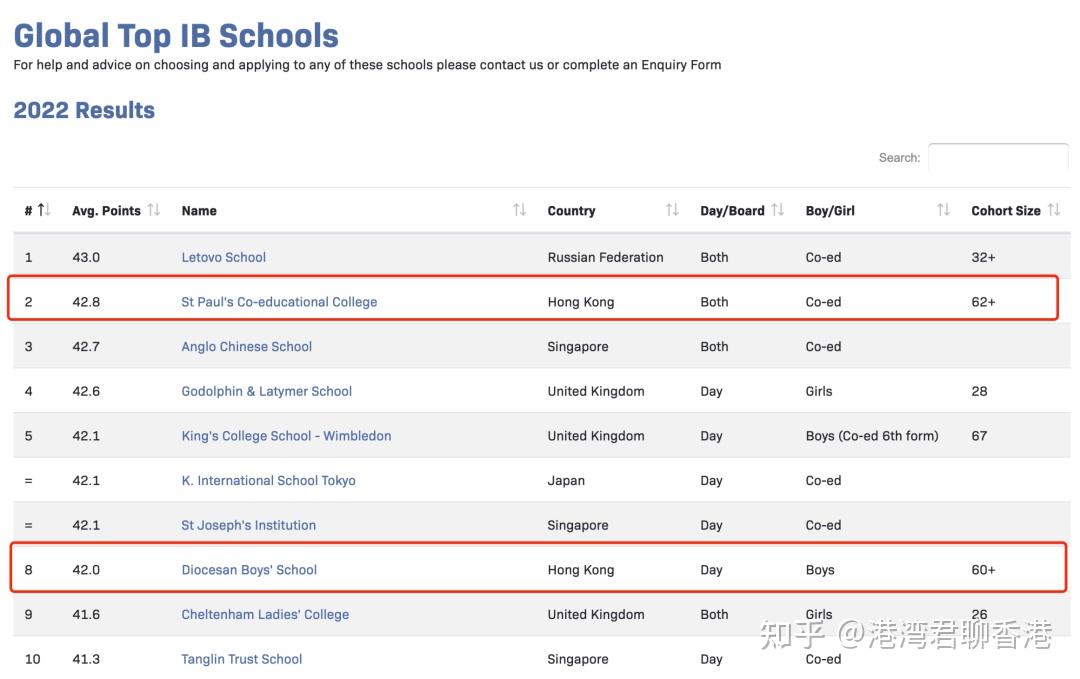Viewport: 1080px width, 679px height.
Task: Click the sort icon next to Name header
Action: tap(519, 210)
